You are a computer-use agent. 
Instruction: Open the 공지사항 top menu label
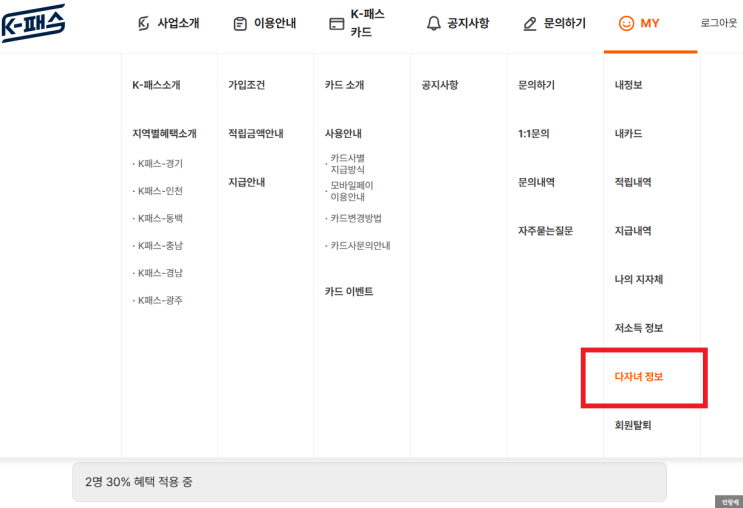tap(468, 23)
